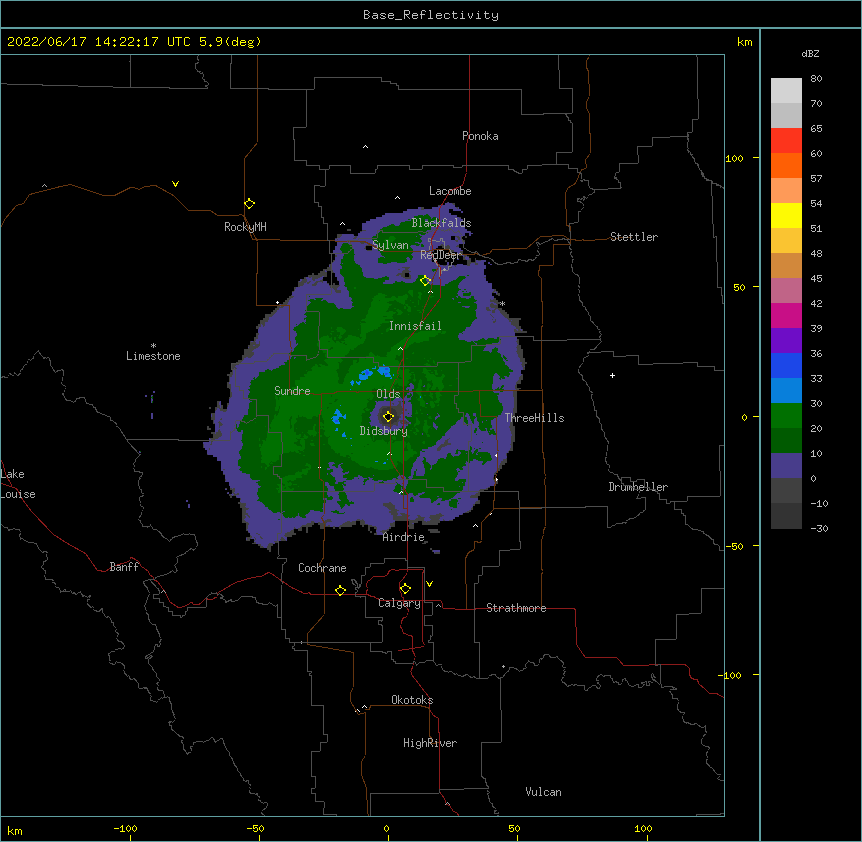The height and width of the screenshot is (842, 862).
Task: Click the Drumheller label
Action: (638, 487)
